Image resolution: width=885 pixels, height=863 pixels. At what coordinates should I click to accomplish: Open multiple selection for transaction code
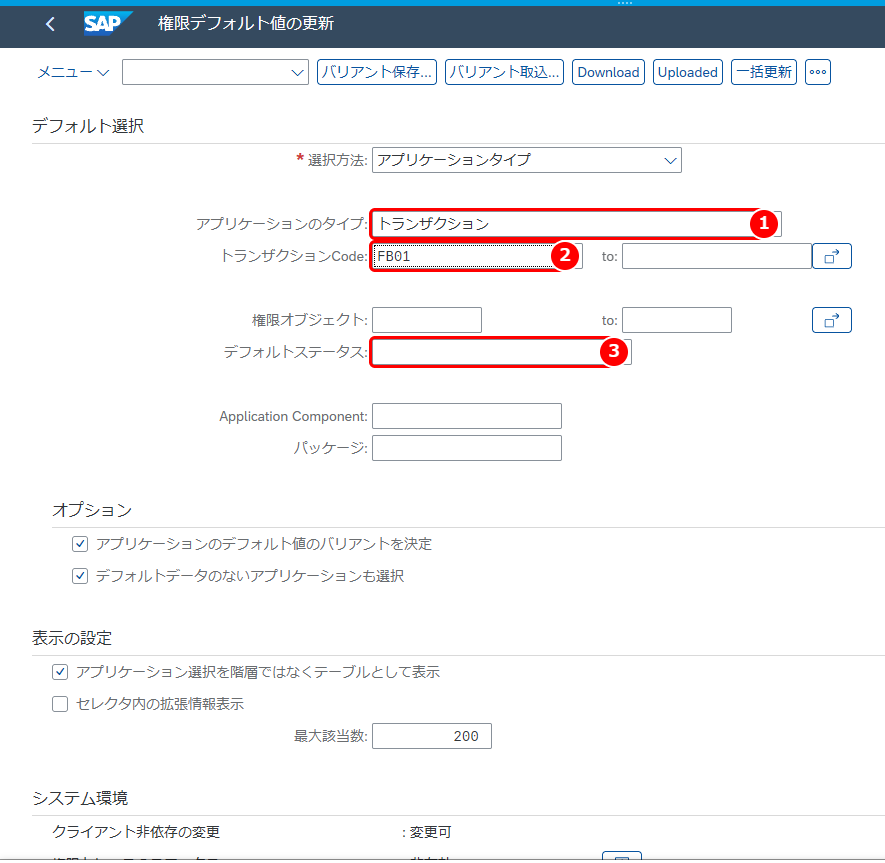point(831,256)
